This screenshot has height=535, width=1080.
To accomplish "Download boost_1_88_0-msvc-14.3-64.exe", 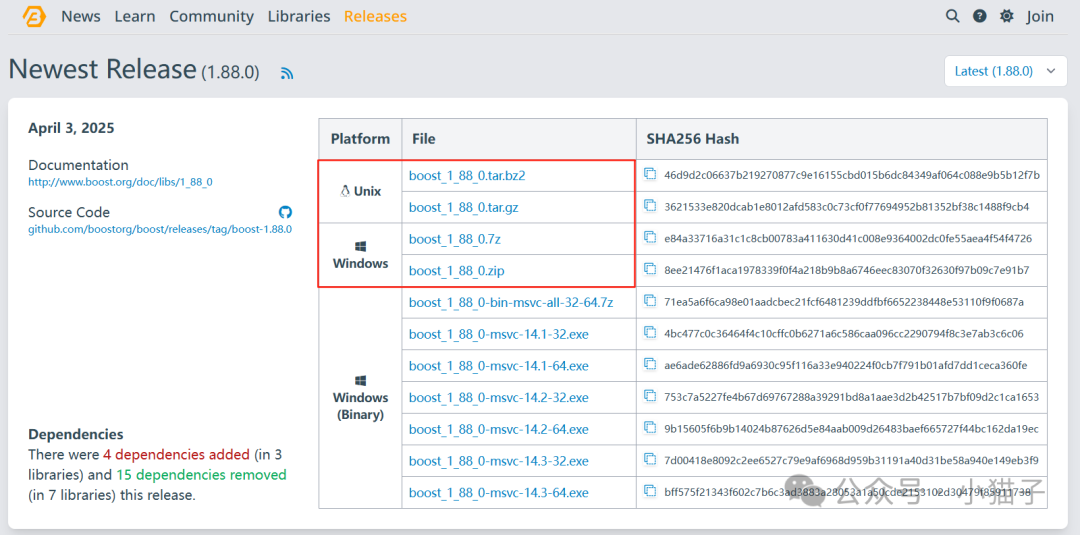I will tap(499, 492).
